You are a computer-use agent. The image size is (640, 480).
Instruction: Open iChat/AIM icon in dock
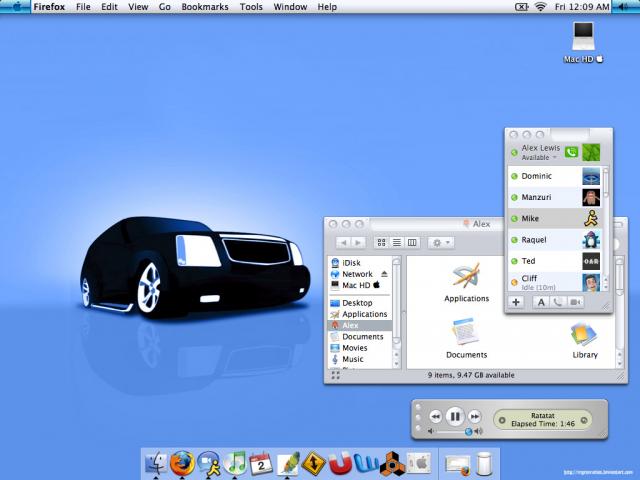[209, 464]
